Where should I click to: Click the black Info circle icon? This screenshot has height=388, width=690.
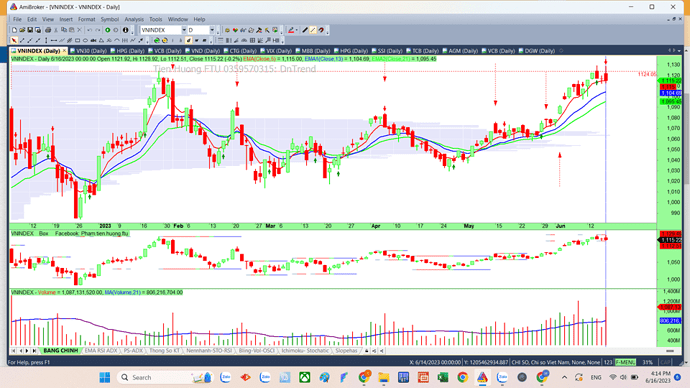click(125, 30)
